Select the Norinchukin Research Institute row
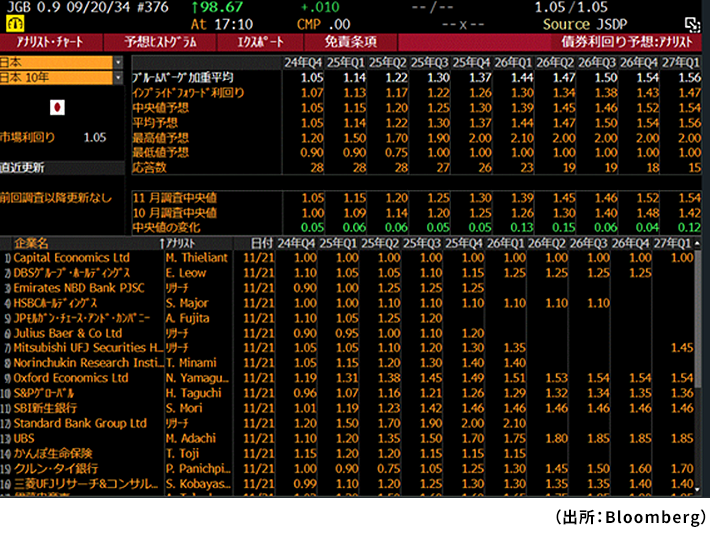 [x=347, y=363]
